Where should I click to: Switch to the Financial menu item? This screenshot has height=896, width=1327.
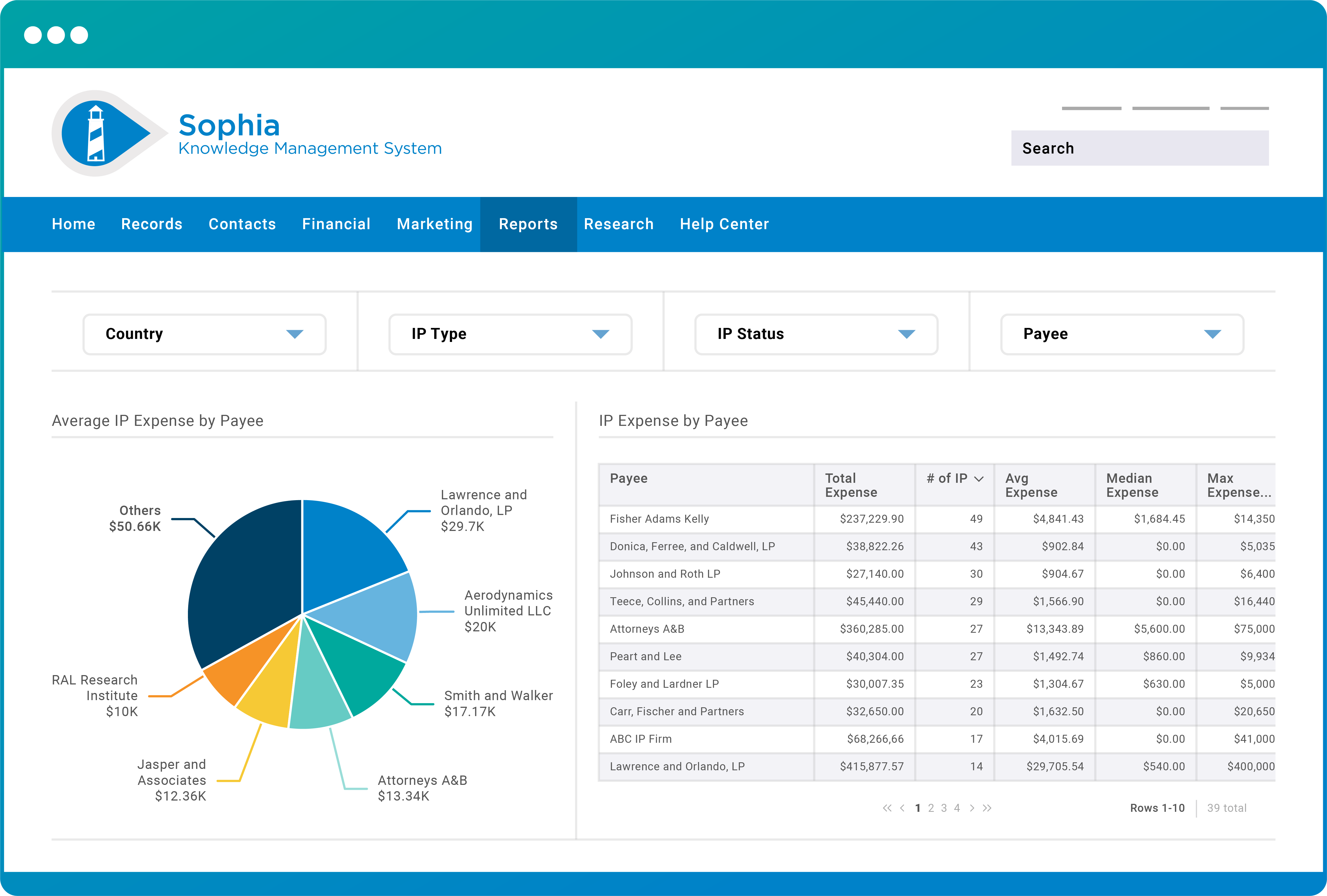click(x=336, y=224)
